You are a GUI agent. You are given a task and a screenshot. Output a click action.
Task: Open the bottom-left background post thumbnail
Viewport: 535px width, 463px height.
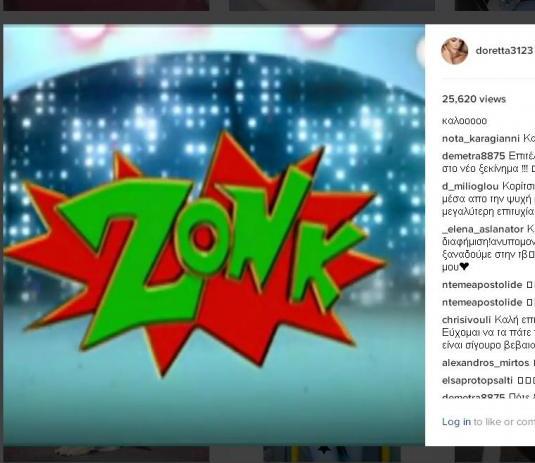(106, 454)
